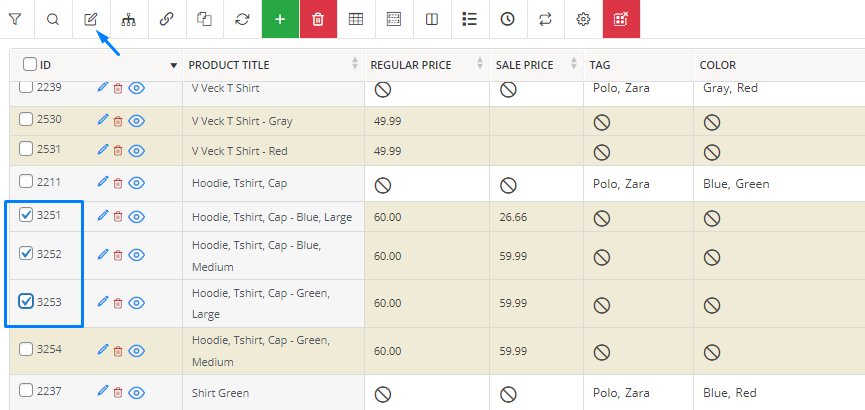Screen dimensions: 865x410
Task: Edit product 2239 with pencil icon
Action: pos(103,87)
